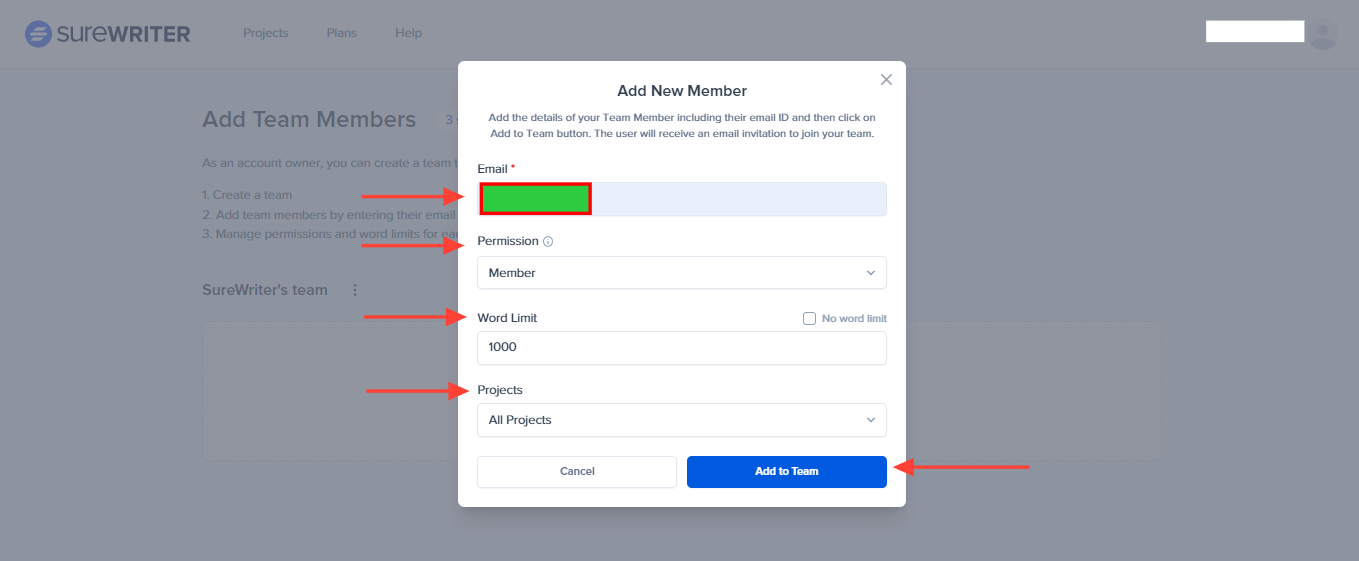Click the green highlighted email value
The image size is (1359, 561).
coord(535,199)
